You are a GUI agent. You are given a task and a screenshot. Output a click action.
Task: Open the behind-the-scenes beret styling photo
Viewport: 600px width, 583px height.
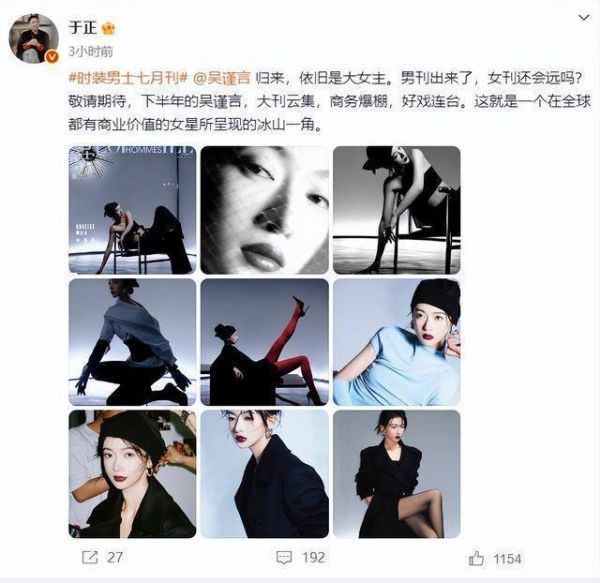coord(132,474)
